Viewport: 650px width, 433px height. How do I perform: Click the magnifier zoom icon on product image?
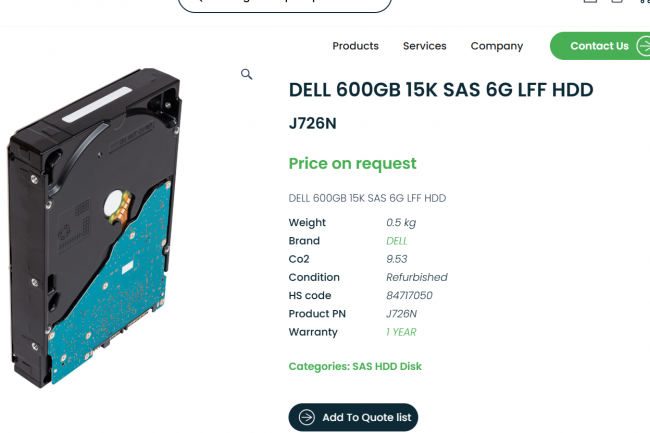coord(247,74)
